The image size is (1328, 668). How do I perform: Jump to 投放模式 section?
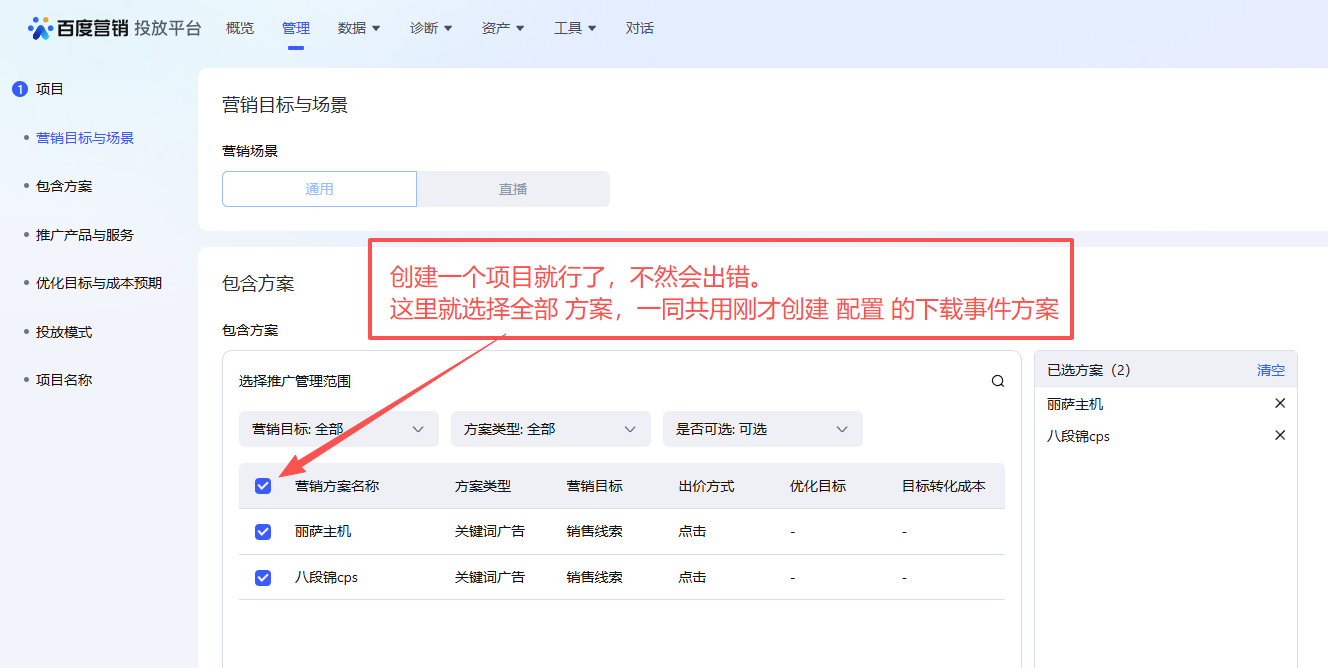point(64,332)
